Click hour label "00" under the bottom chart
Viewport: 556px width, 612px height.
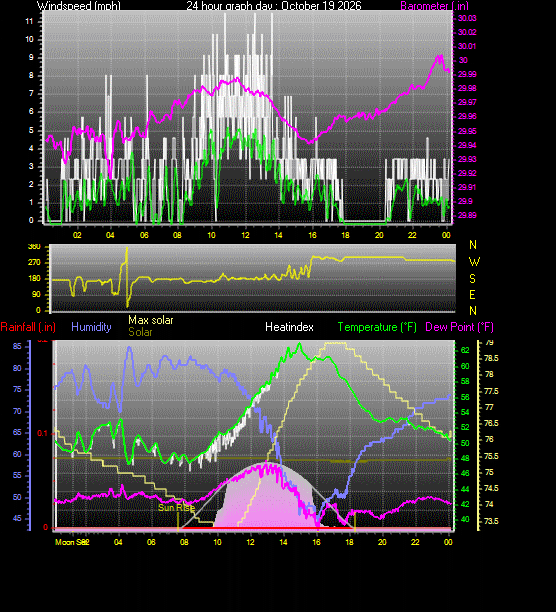pyautogui.click(x=448, y=542)
